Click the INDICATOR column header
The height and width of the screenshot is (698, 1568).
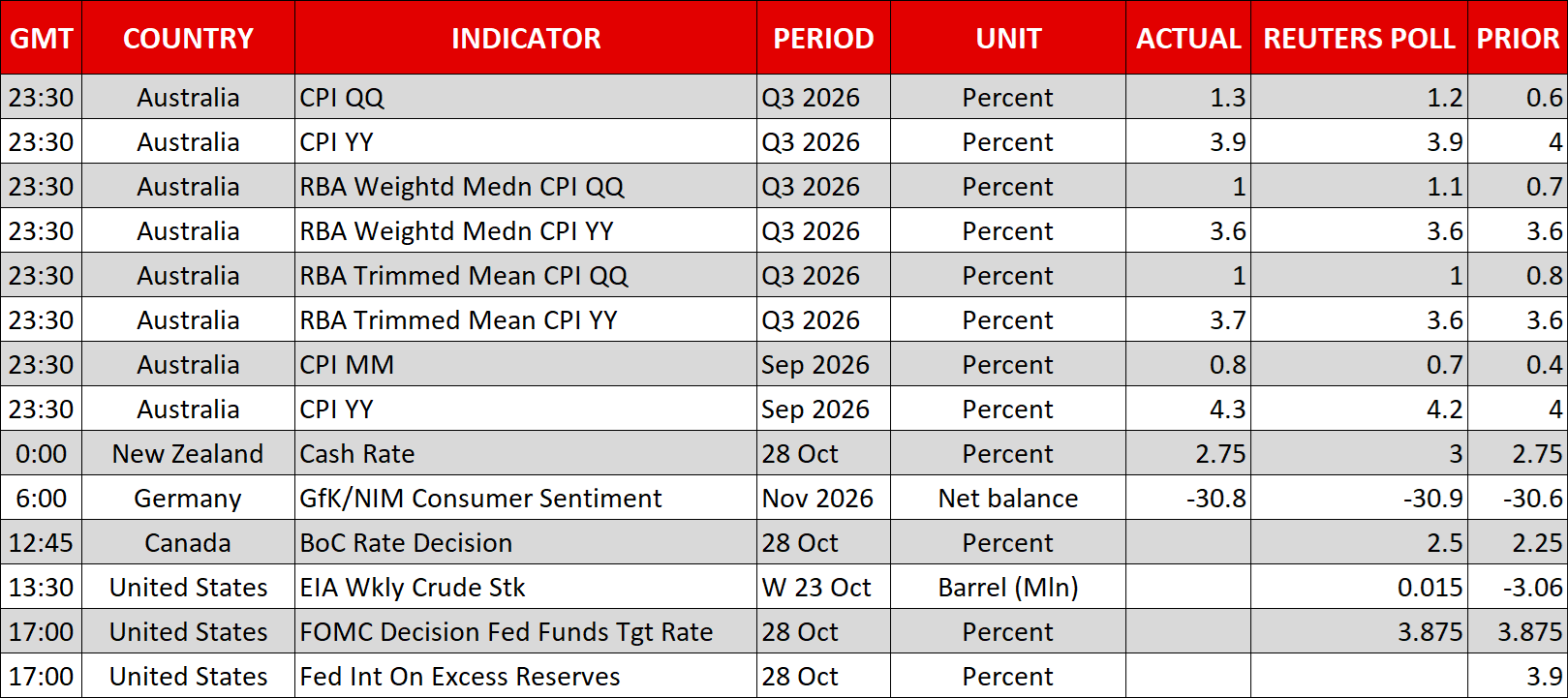[x=526, y=38]
